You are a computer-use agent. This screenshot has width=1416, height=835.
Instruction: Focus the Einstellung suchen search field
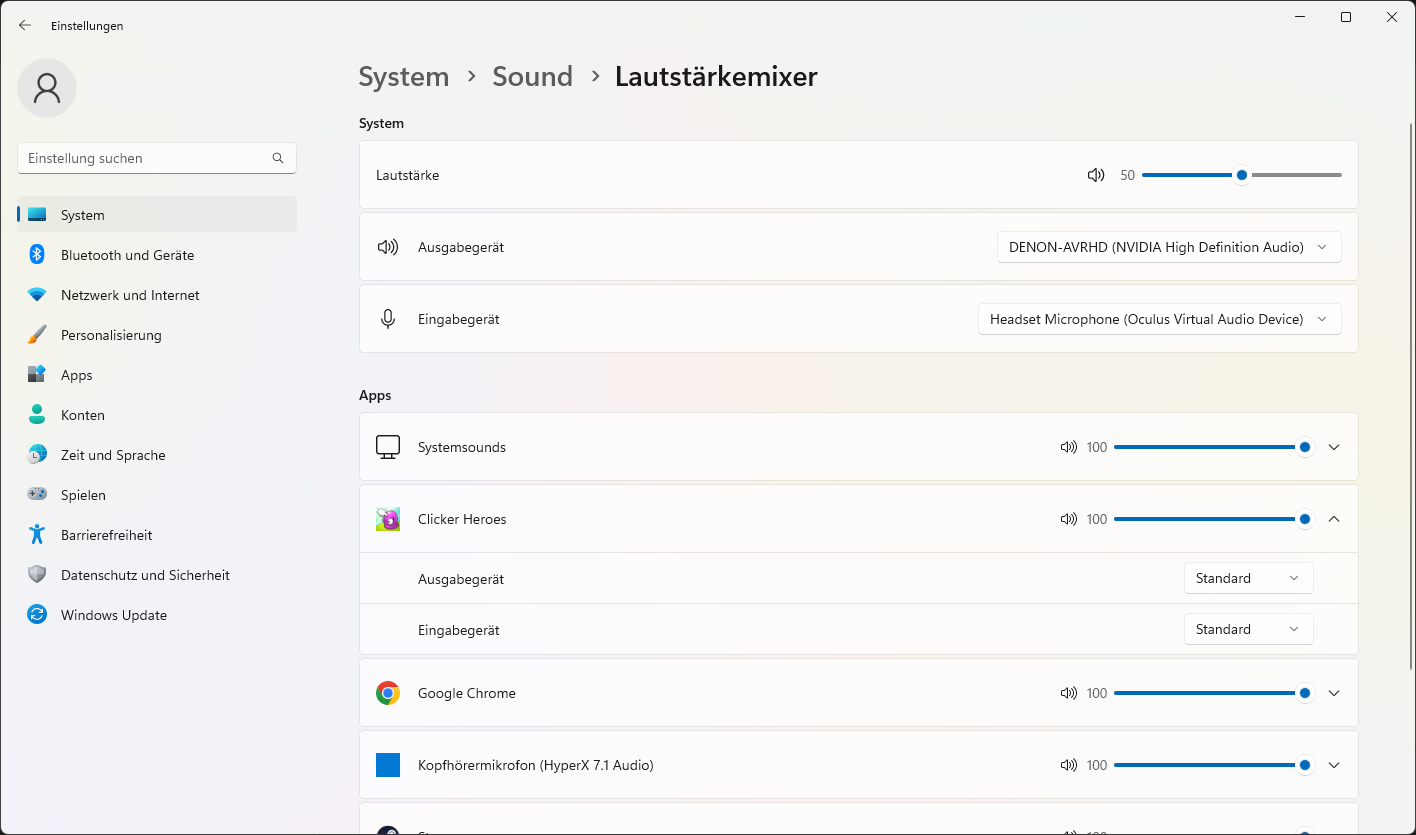[145, 158]
